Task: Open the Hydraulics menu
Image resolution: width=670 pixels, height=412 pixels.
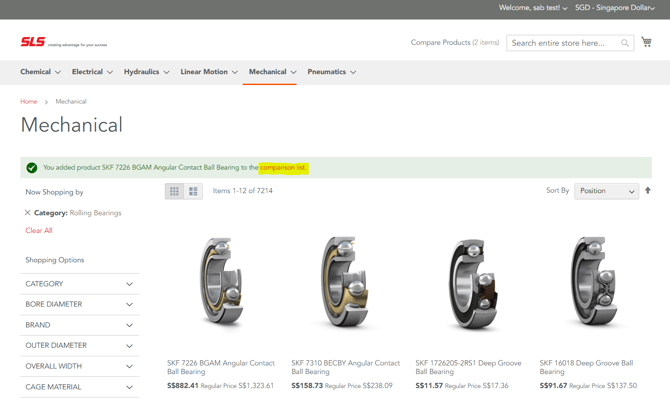Action: coord(147,72)
